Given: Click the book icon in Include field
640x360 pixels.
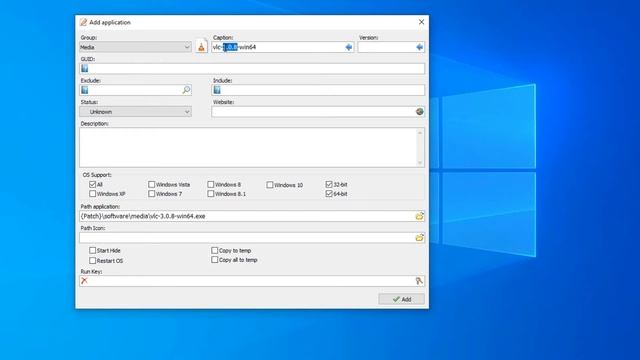Looking at the screenshot, I should click(x=217, y=90).
